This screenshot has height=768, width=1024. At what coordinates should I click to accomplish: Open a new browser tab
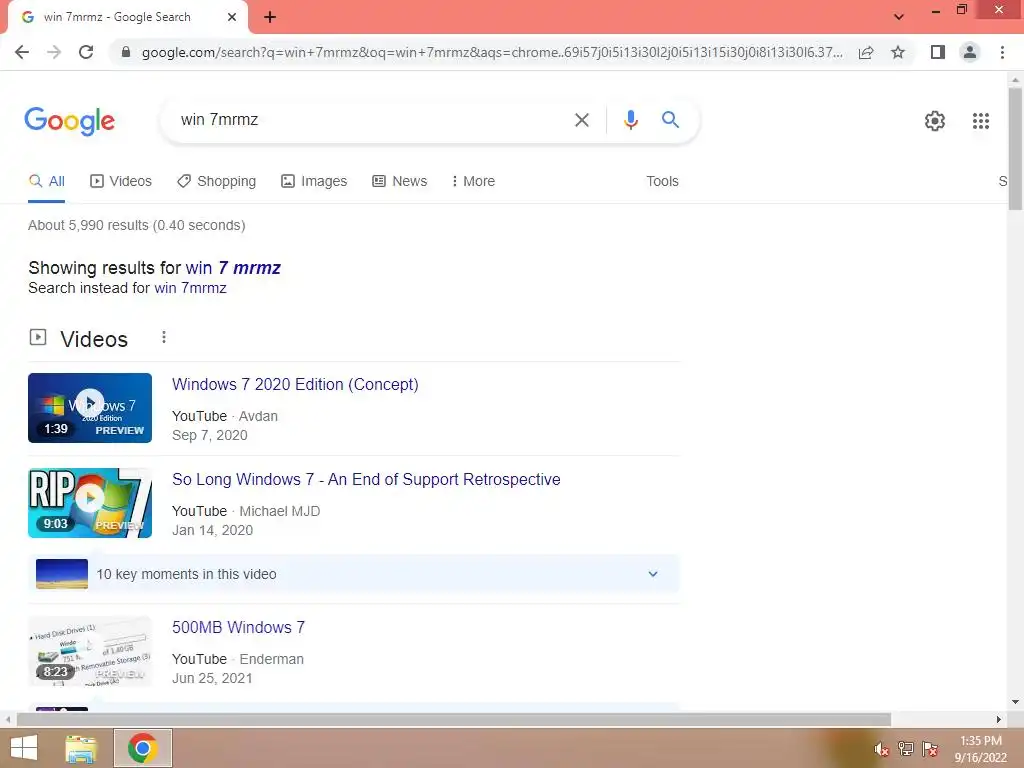pos(270,18)
